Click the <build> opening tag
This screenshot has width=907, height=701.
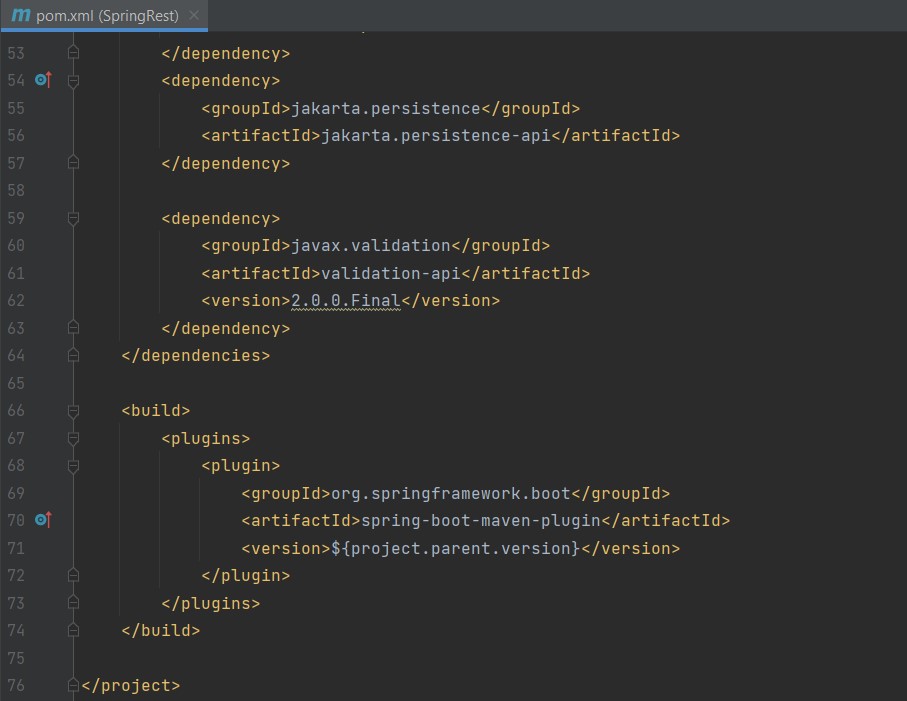[156, 411]
